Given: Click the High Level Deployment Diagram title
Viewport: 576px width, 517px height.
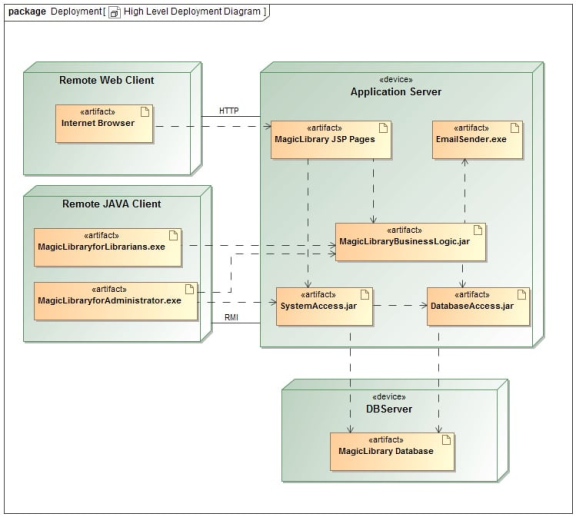Looking at the screenshot, I should click(192, 11).
